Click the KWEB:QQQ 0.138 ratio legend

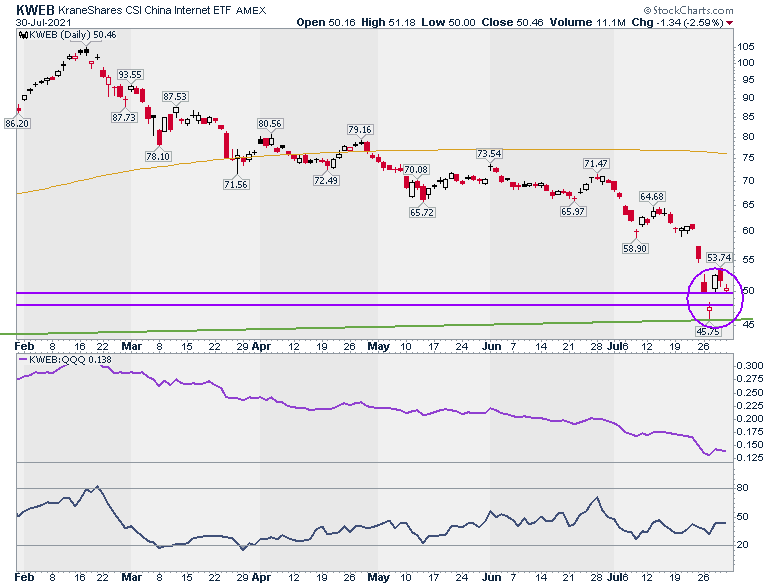[x=65, y=360]
